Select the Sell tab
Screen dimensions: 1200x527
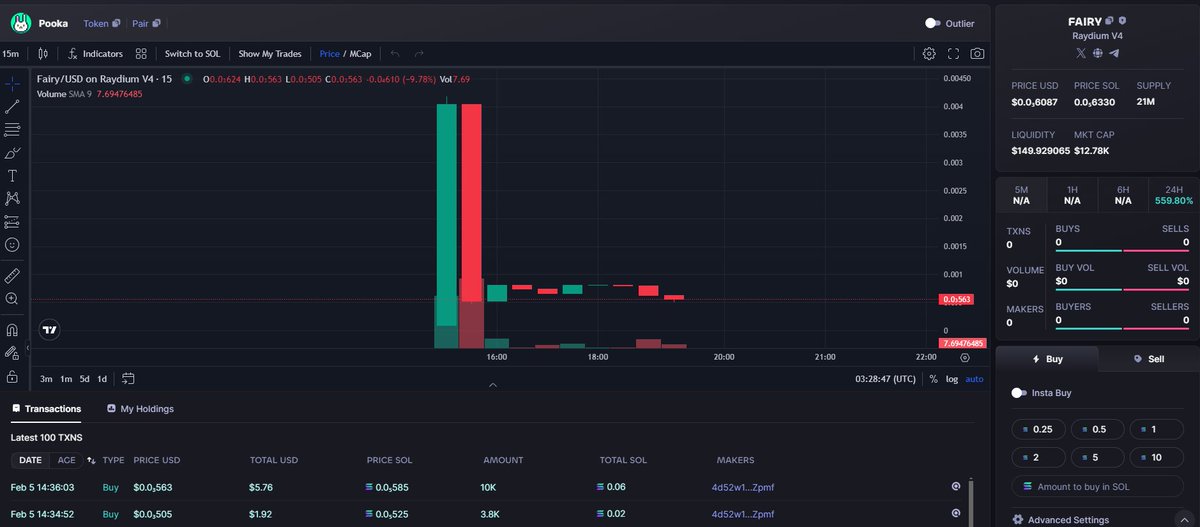click(x=1148, y=359)
